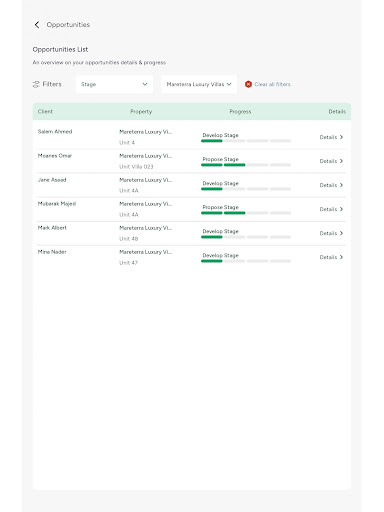
Task: Click Mark Albert's Develop Stage label
Action: [x=220, y=231]
